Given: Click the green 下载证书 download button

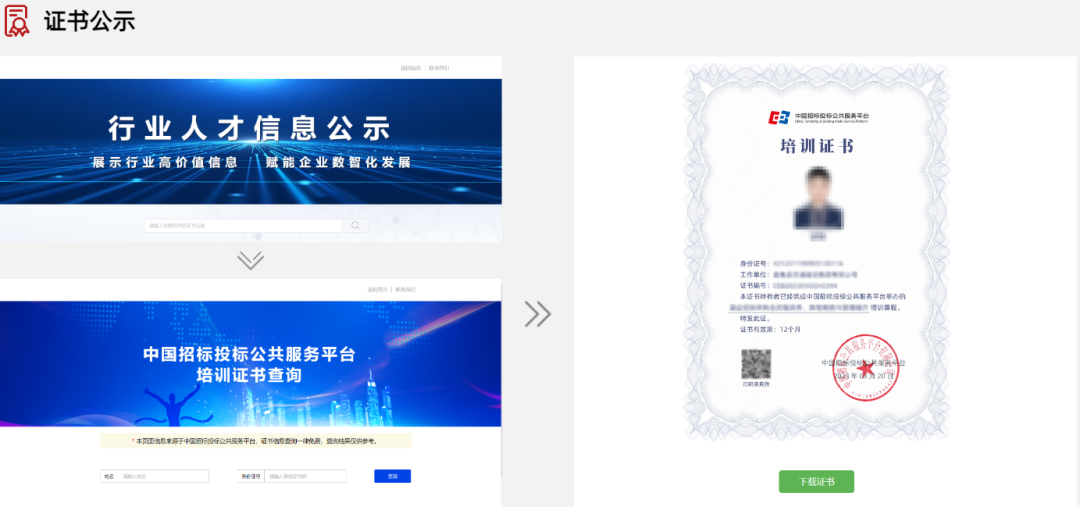Looking at the screenshot, I should tap(816, 482).
